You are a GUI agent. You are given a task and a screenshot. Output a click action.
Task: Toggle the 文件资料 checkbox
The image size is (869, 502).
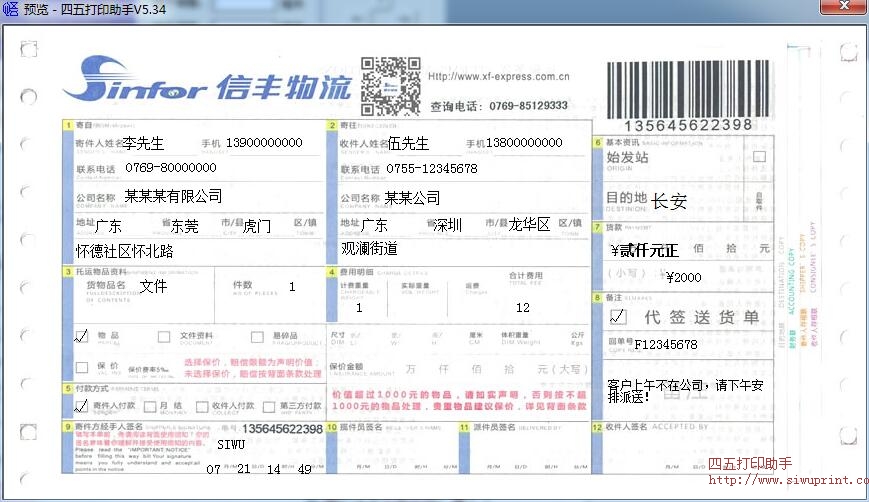click(x=164, y=337)
